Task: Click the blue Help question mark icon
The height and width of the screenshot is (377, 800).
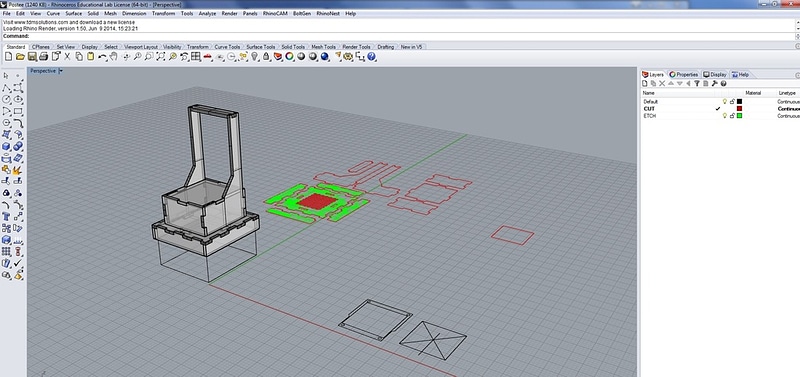Action: [x=371, y=57]
